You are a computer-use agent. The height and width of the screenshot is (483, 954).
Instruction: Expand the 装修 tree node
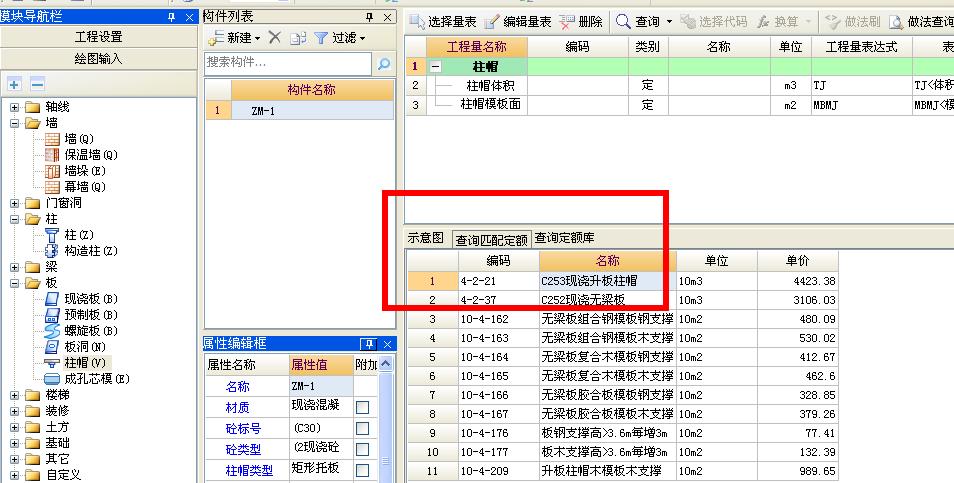(15, 411)
